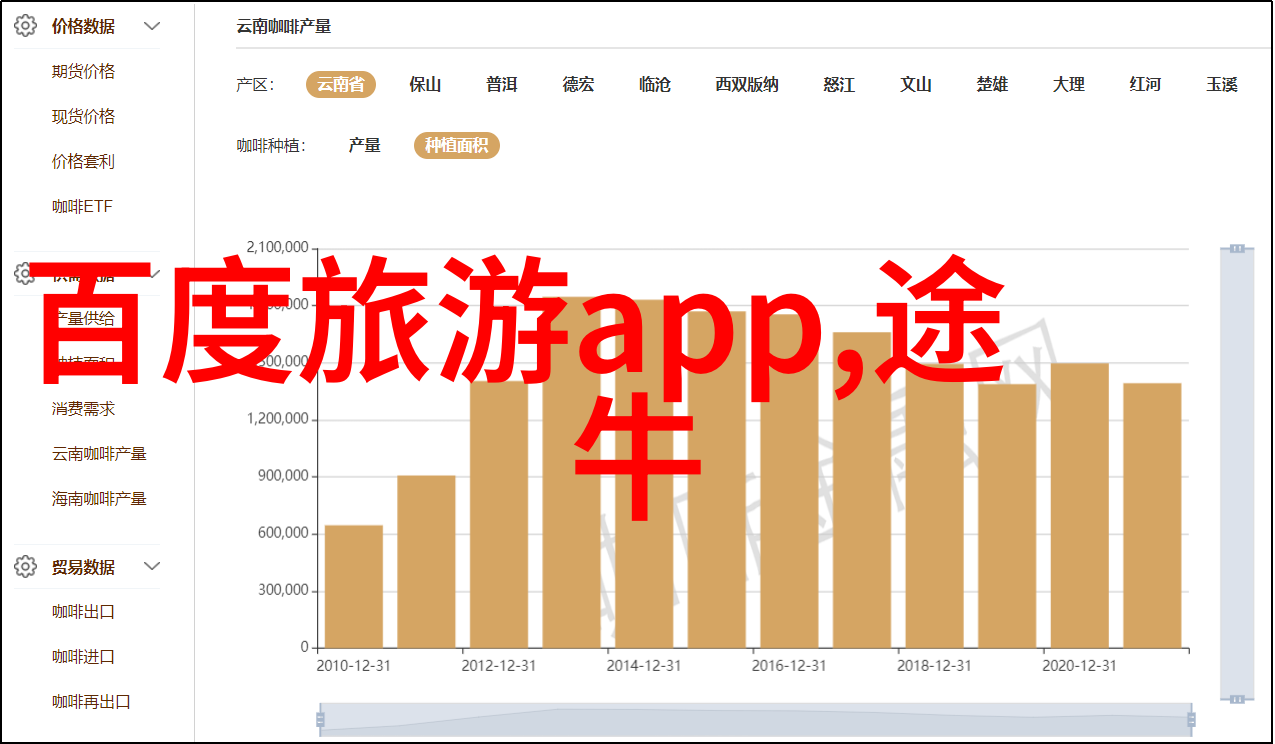Click the gear icon beside 价格数据
1275x744 pixels.
point(26,26)
